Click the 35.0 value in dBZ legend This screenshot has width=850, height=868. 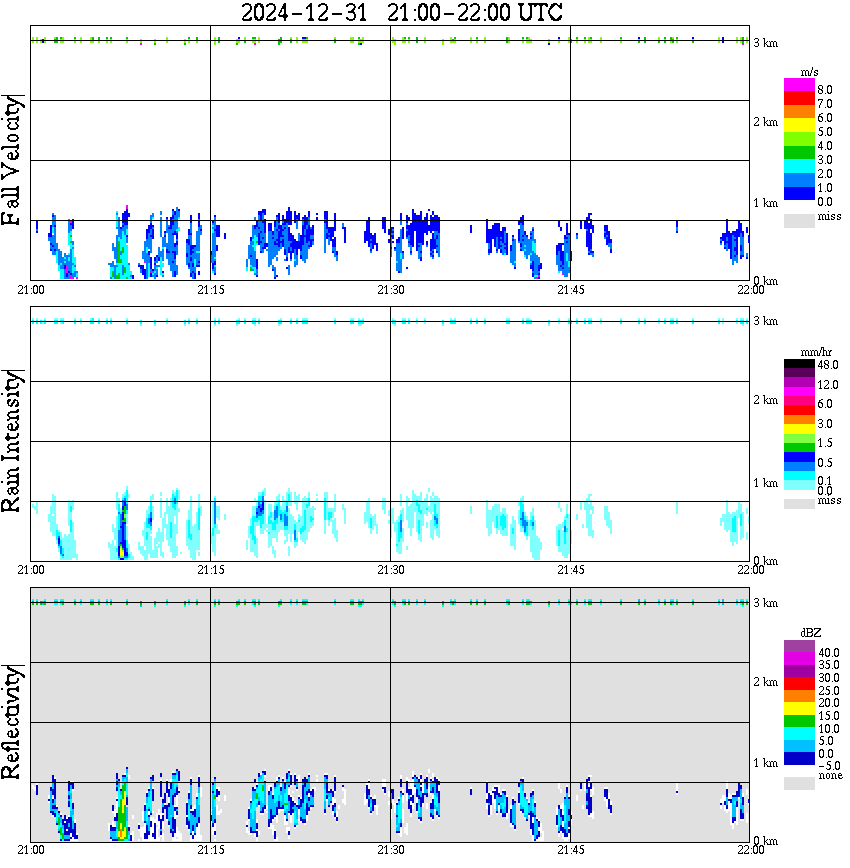(x=829, y=665)
